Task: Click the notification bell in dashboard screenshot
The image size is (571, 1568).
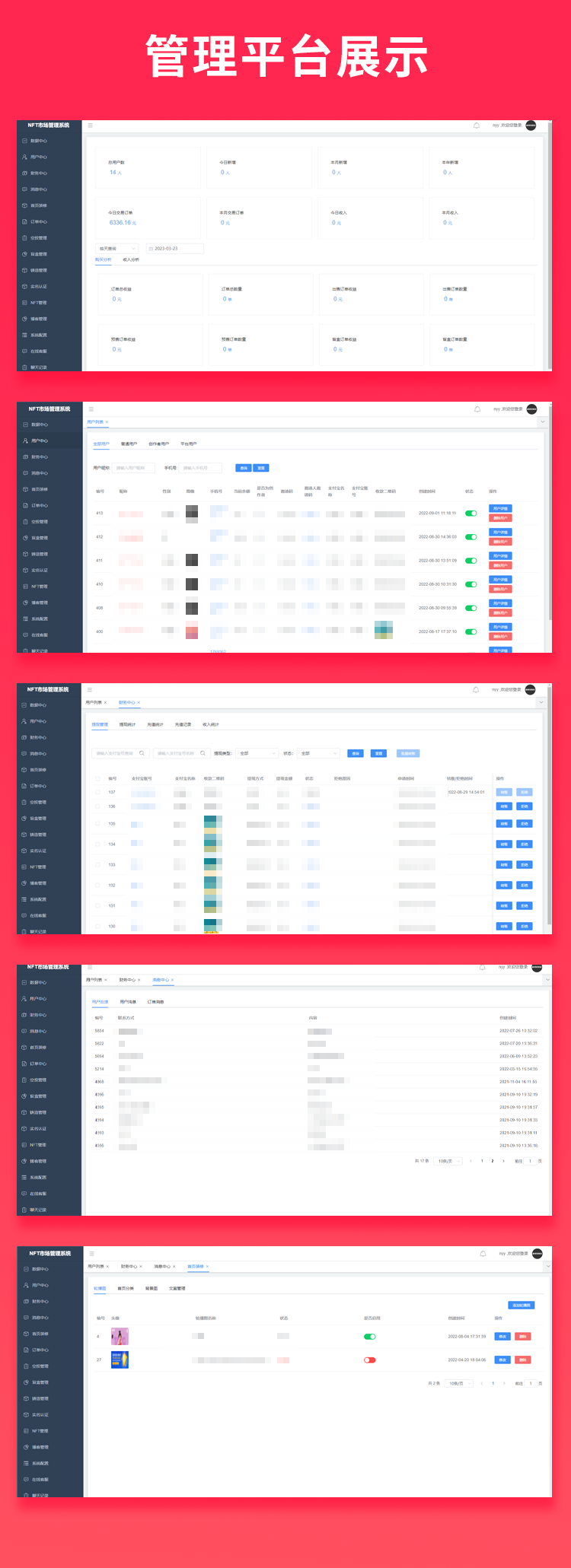Action: coord(477,126)
